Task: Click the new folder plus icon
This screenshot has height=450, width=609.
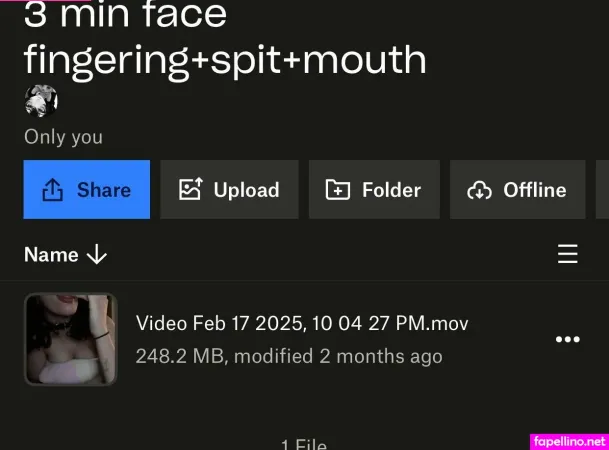Action: pos(338,190)
